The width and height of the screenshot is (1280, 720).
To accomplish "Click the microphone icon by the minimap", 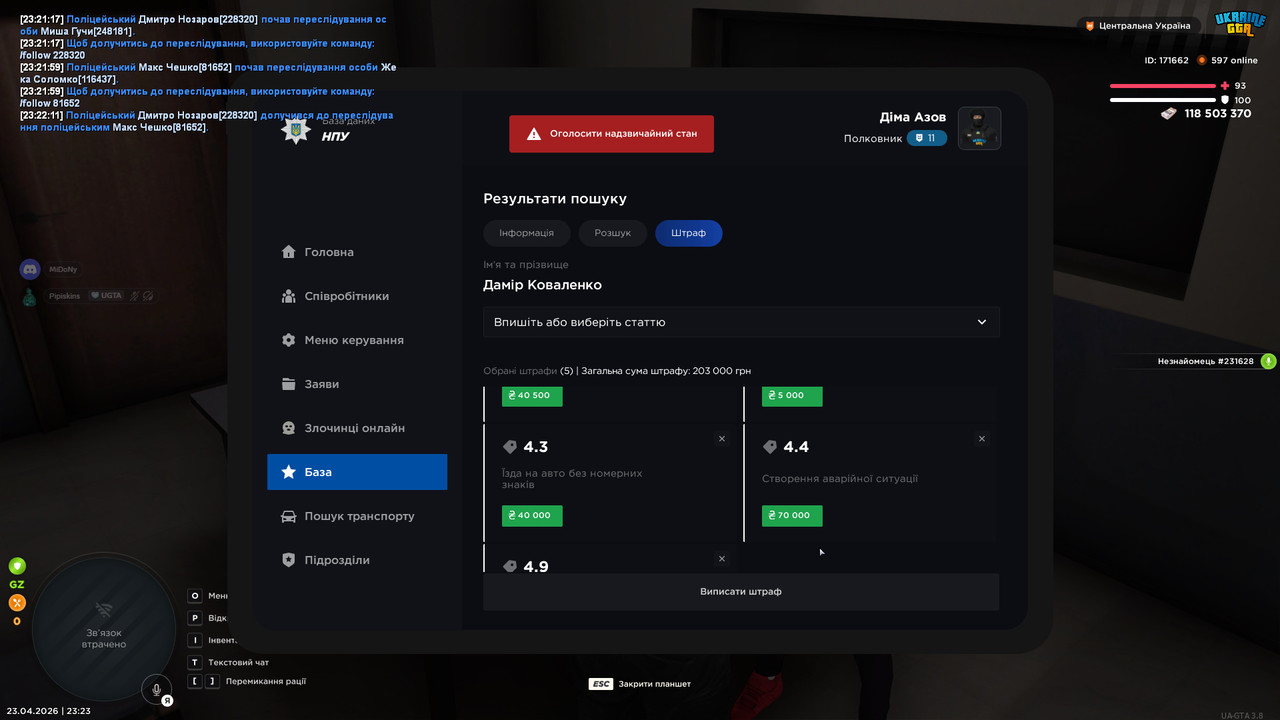I will click(x=155, y=689).
